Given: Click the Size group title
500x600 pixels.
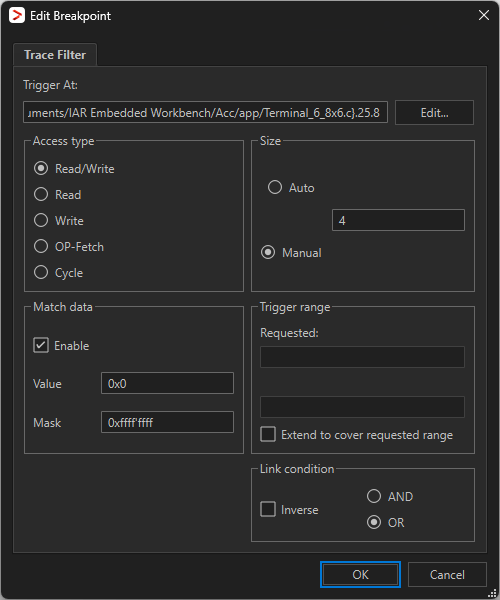Looking at the screenshot, I should (270, 141).
